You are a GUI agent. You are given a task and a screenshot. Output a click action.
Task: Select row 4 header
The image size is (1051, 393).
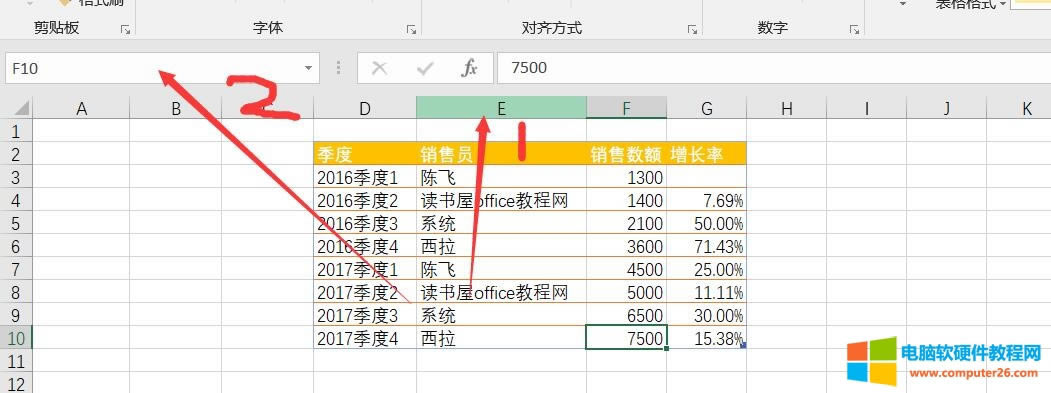pyautogui.click(x=16, y=200)
